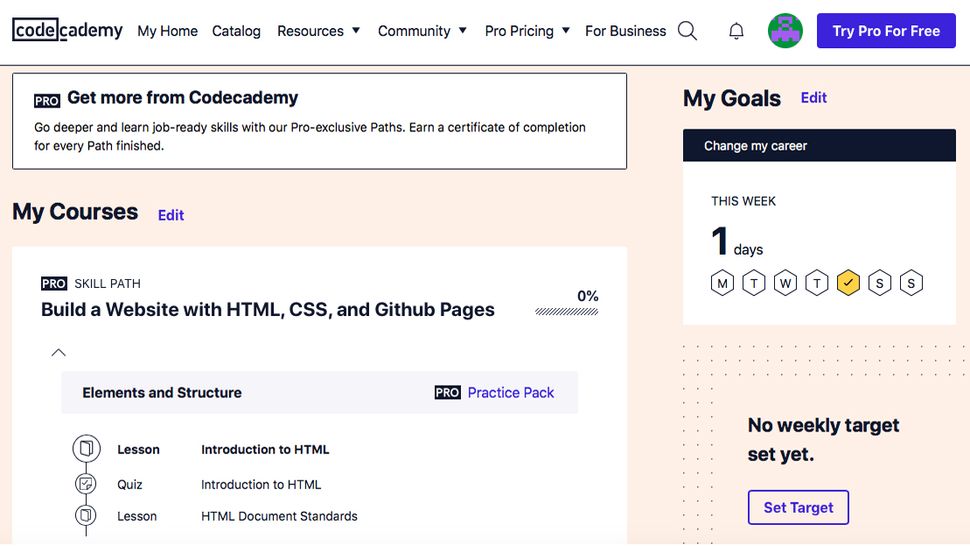The height and width of the screenshot is (546, 970).
Task: Click the PRO badge in Get more banner
Action: 47,100
